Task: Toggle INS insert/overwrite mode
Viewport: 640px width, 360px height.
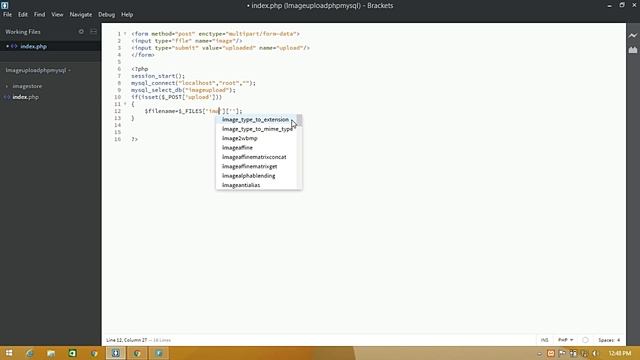Action: coord(544,340)
